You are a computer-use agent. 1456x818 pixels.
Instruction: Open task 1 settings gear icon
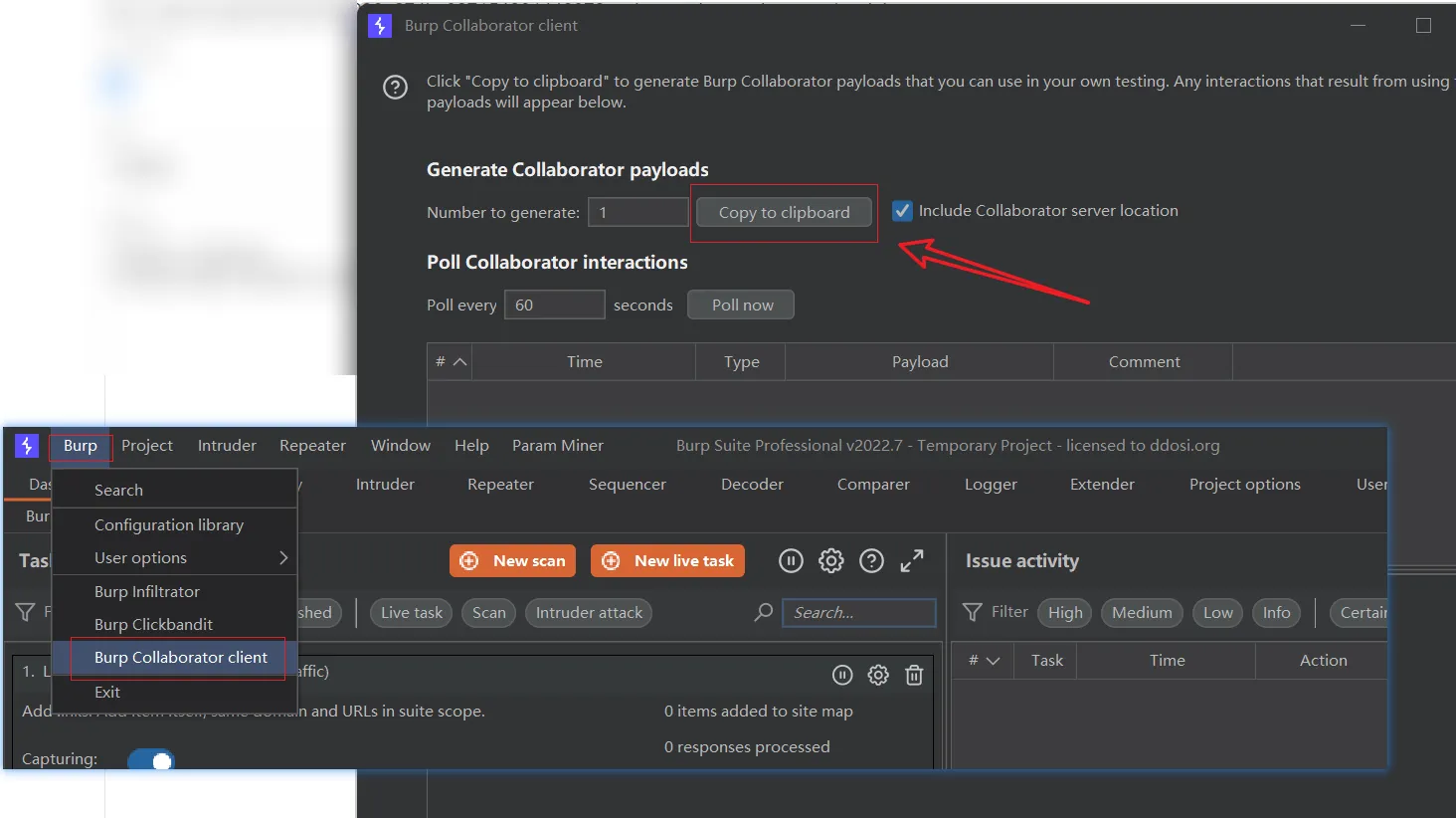[x=878, y=676]
